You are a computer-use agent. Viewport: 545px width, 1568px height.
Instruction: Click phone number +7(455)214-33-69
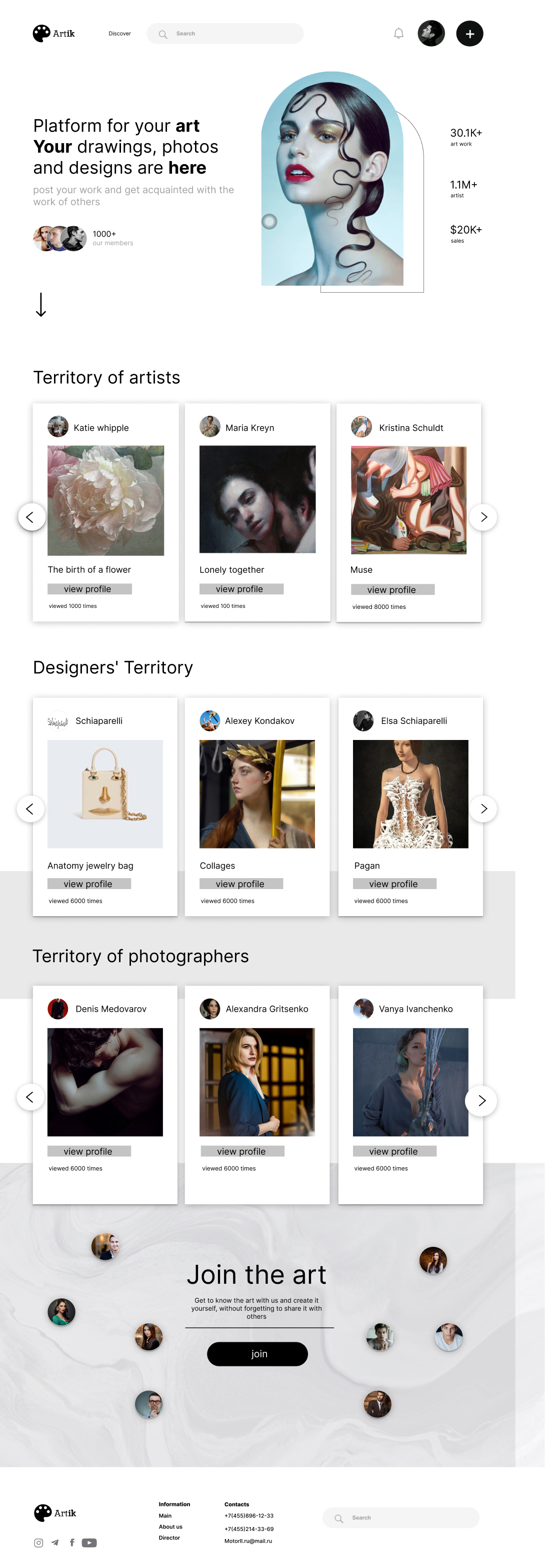pyautogui.click(x=249, y=1528)
